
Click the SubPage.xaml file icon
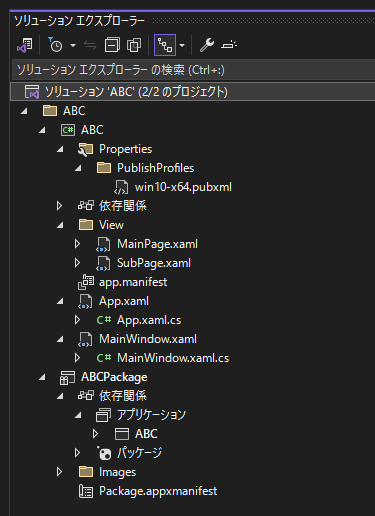coord(103,263)
